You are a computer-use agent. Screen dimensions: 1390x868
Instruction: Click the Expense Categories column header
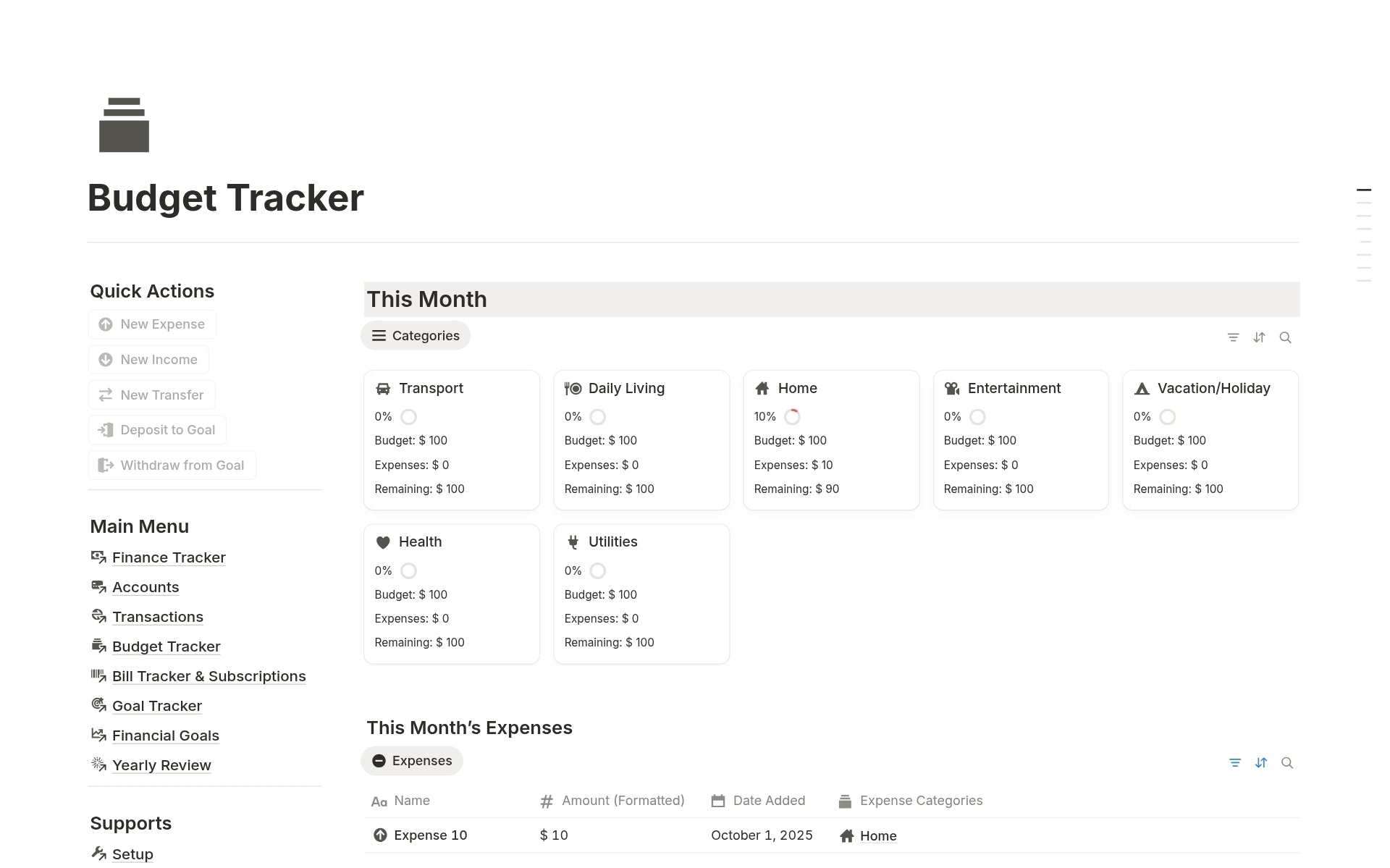pyautogui.click(x=921, y=801)
